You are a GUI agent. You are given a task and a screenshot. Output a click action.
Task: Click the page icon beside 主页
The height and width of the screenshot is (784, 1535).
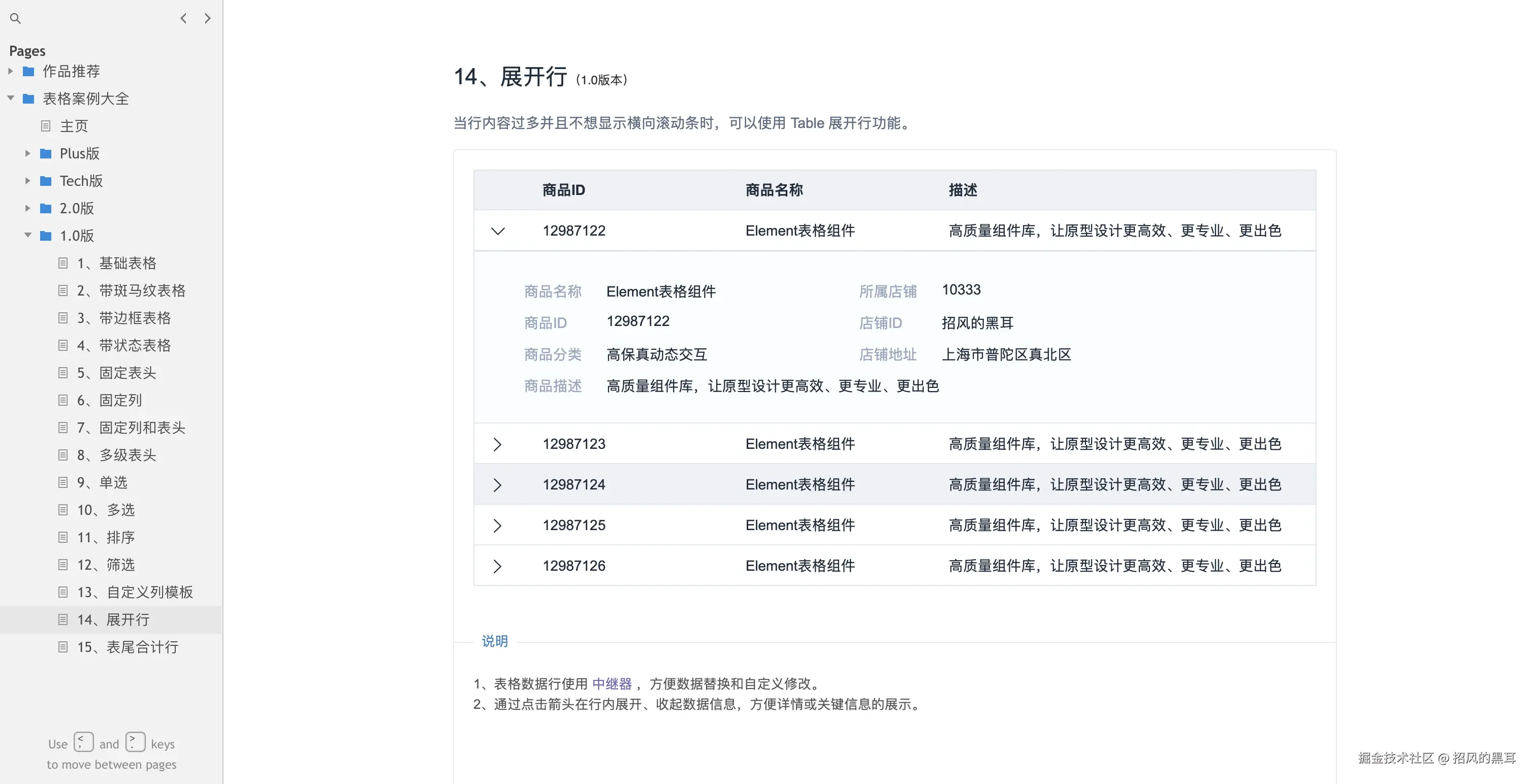coord(46,126)
